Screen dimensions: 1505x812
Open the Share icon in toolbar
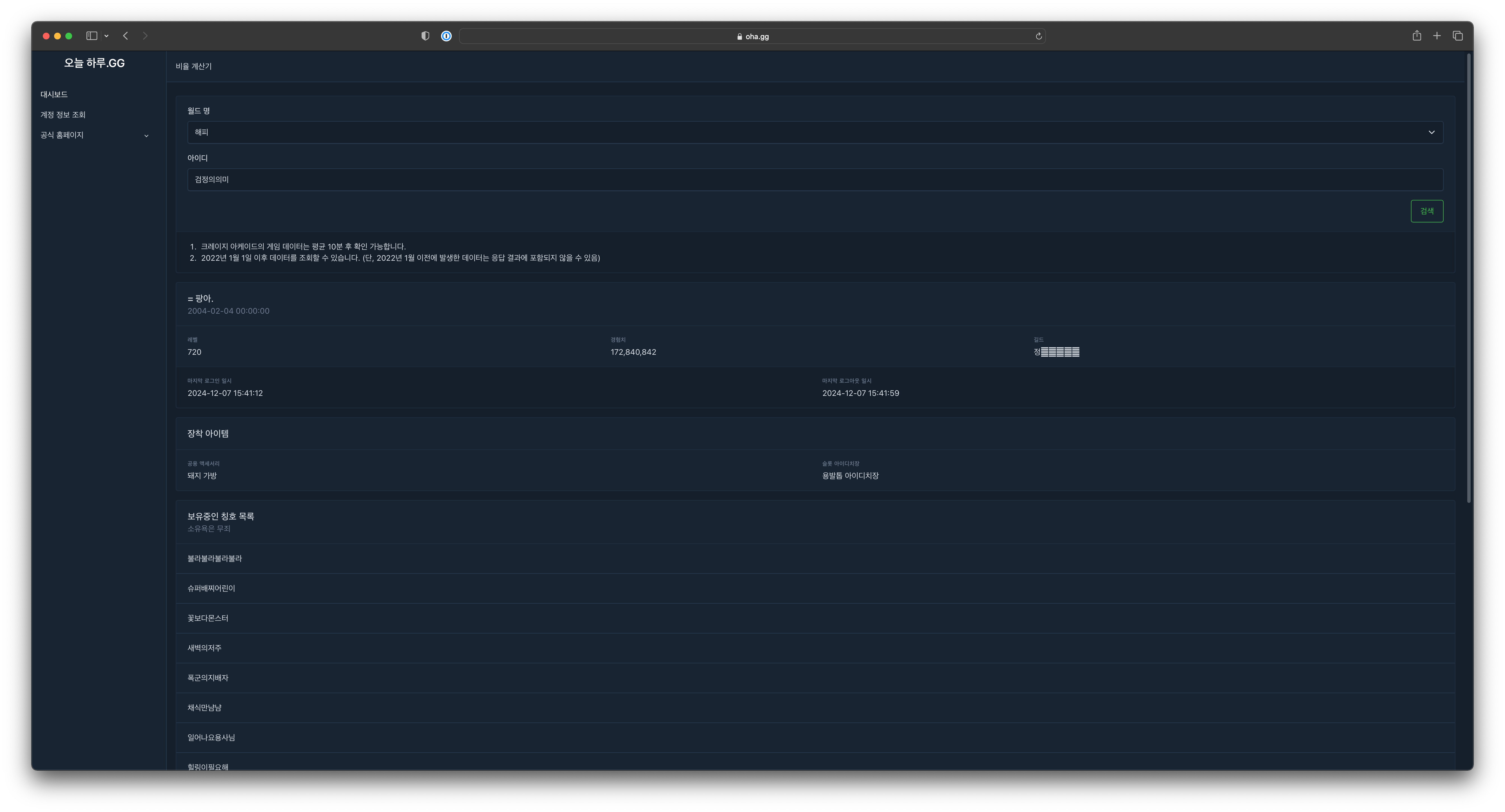tap(1417, 36)
